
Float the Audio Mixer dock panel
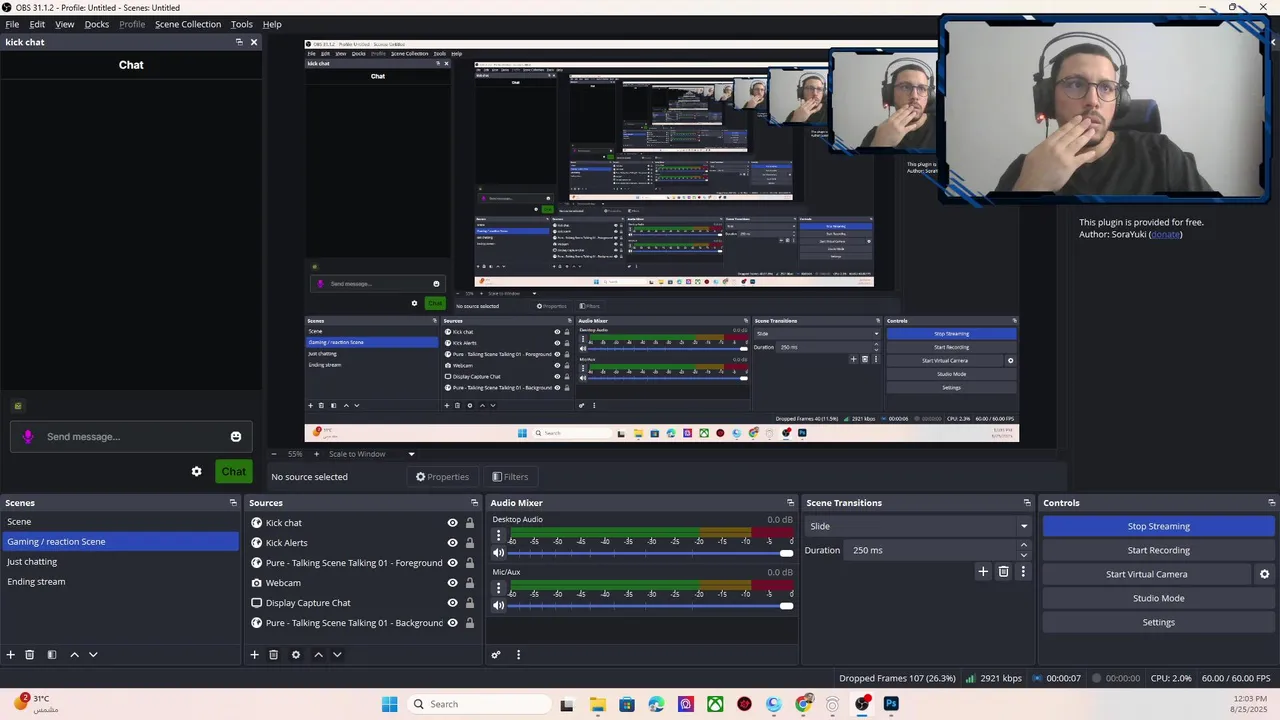[790, 503]
